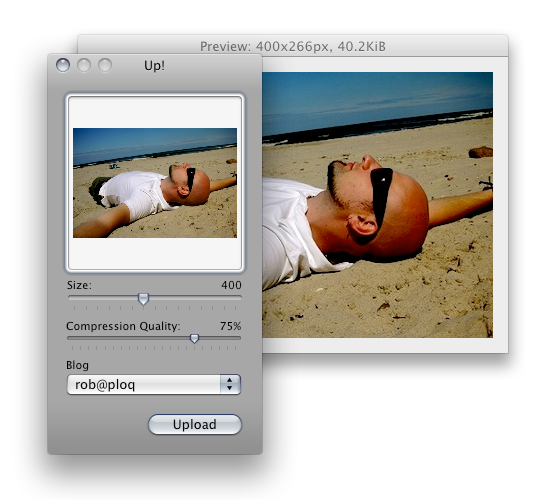
Task: Zoom the Up! window with third button
Action: click(105, 65)
